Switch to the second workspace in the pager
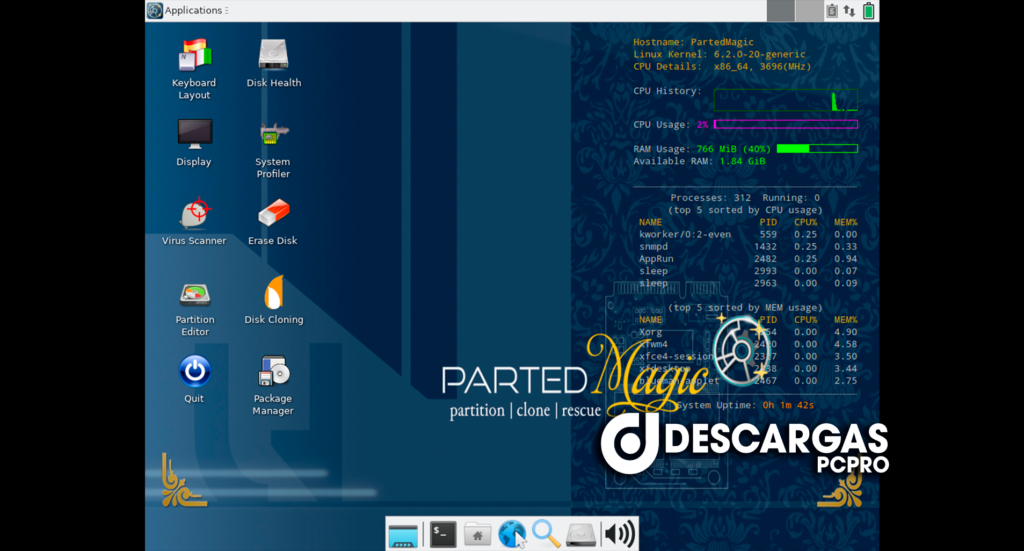This screenshot has height=551, width=1024. click(x=809, y=10)
